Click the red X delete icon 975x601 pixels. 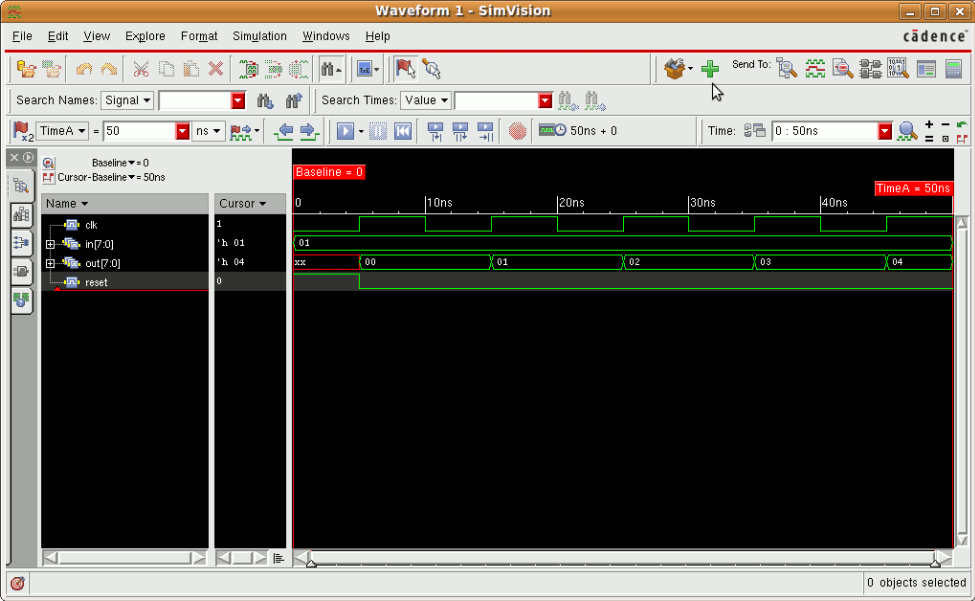(216, 68)
